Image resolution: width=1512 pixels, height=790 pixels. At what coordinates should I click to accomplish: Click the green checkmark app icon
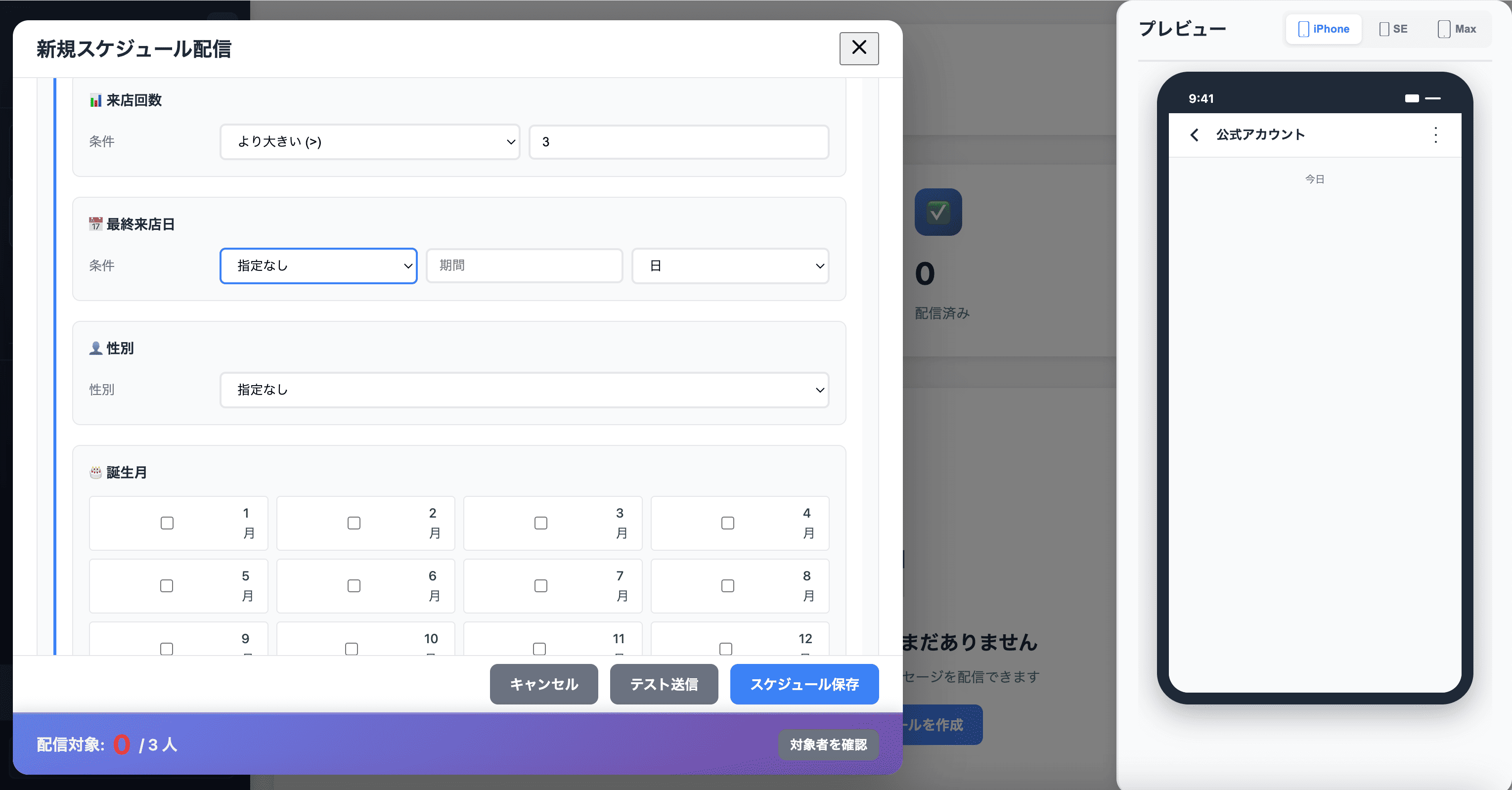[937, 212]
